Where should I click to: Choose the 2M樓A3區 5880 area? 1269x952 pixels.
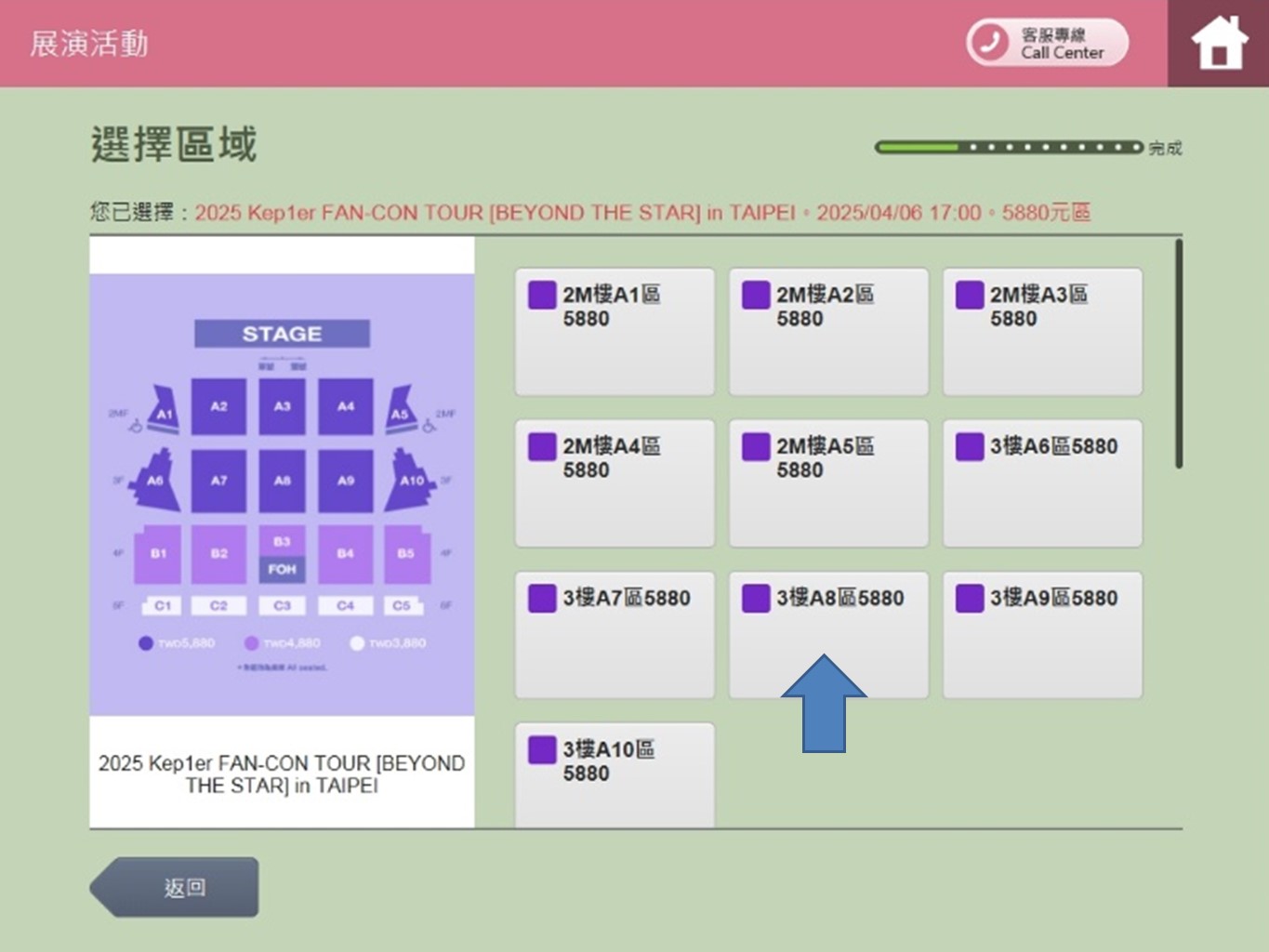[1043, 332]
